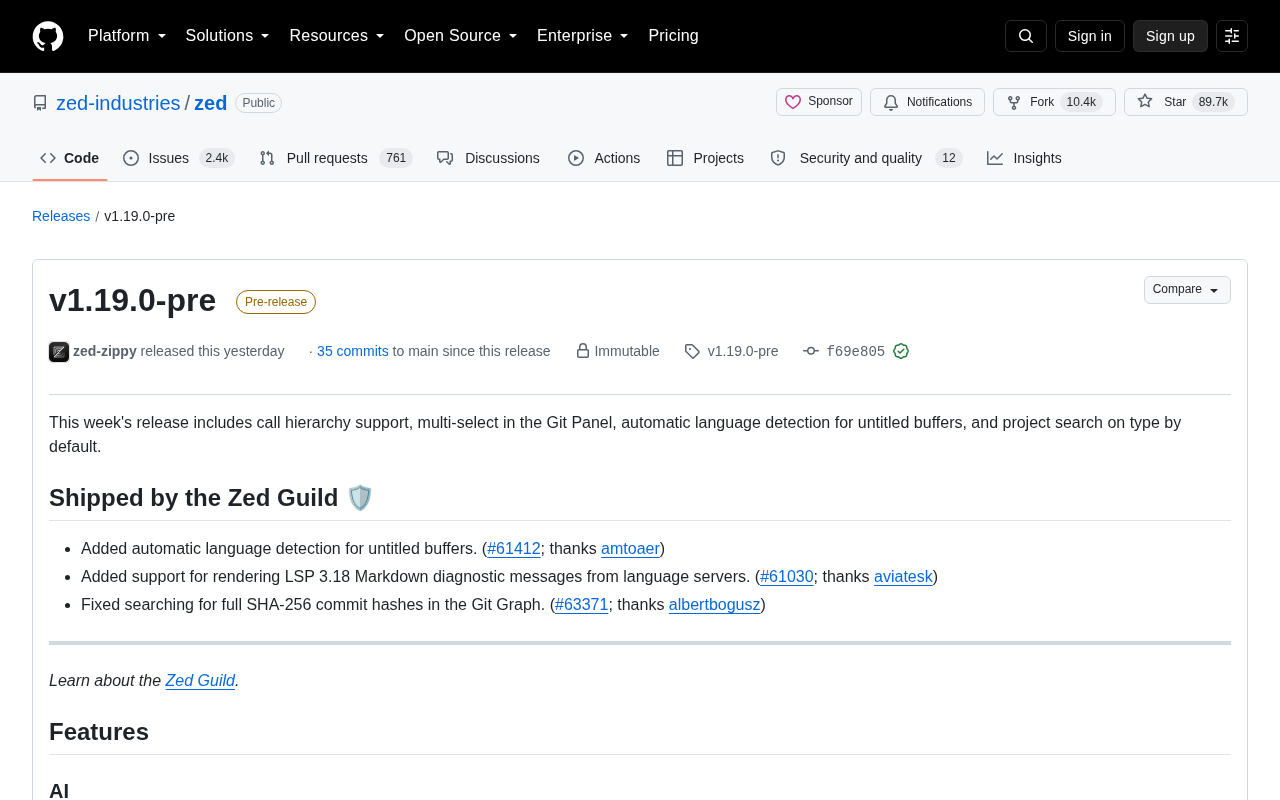The image size is (1280, 800).
Task: Open the Actions tab
Action: tap(604, 158)
